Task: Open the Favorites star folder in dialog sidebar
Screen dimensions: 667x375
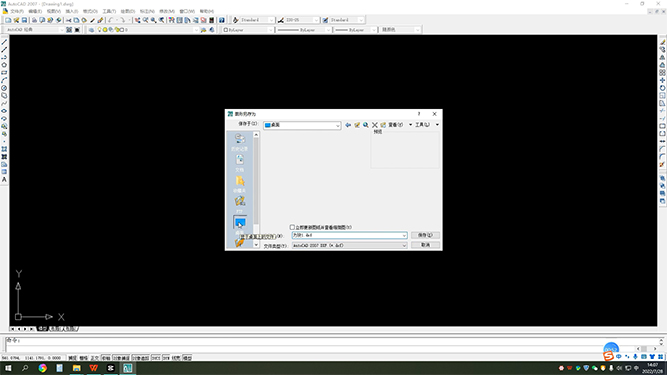Action: pos(239,184)
